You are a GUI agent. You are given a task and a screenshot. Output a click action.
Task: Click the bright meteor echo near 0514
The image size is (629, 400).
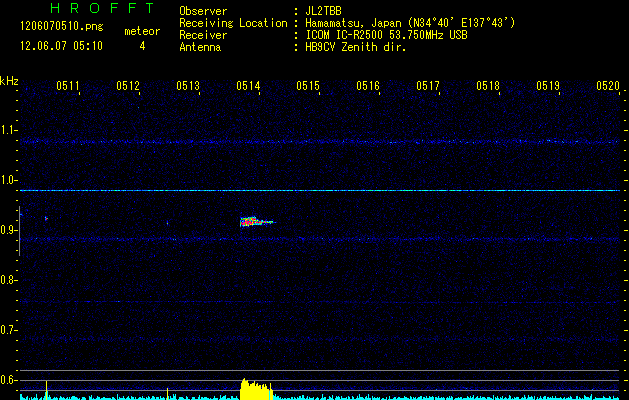254,222
